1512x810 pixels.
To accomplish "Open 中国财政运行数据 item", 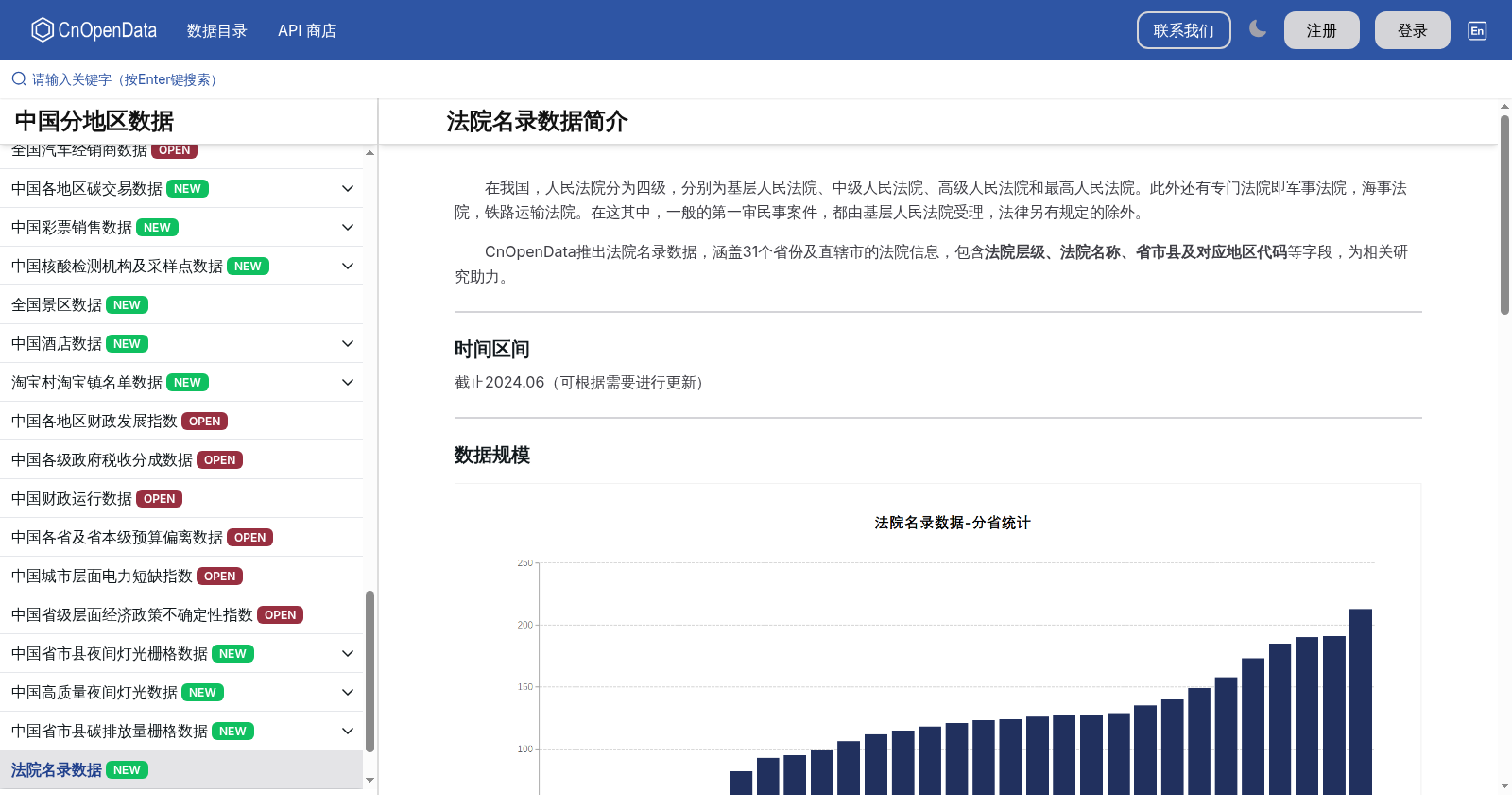I will point(181,499).
